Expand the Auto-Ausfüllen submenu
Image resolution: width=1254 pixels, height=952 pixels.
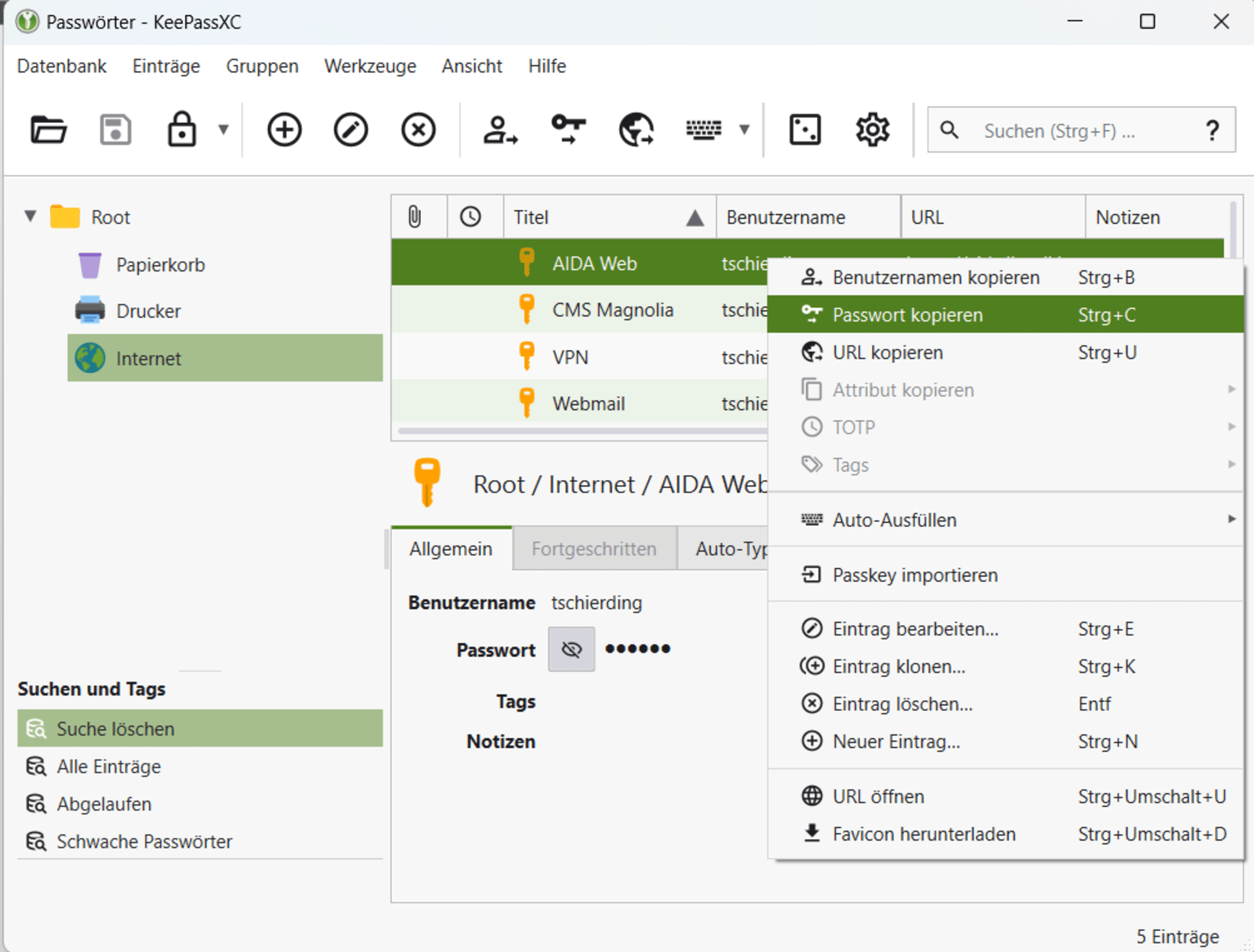(x=1005, y=520)
